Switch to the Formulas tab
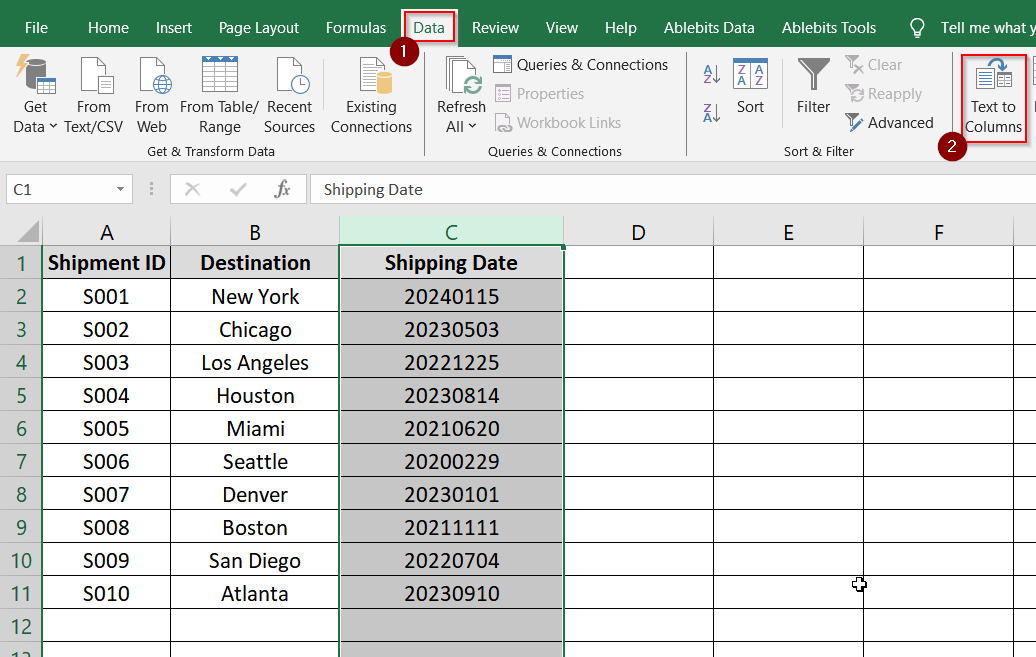This screenshot has height=657, width=1036. click(x=355, y=28)
